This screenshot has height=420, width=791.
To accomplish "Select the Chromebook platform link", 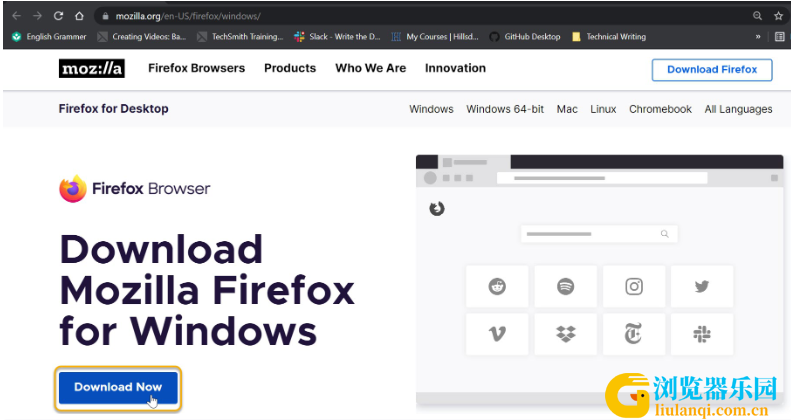I will tap(660, 109).
